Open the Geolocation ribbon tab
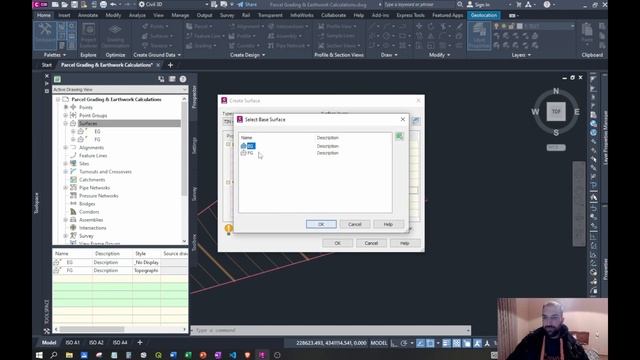This screenshot has width=640, height=360. tap(484, 15)
